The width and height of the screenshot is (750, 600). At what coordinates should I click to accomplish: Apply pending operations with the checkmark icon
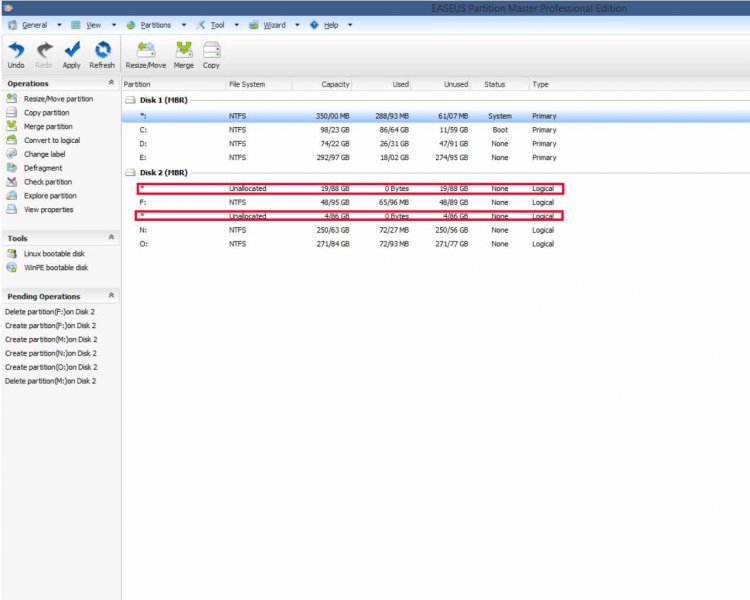click(72, 50)
